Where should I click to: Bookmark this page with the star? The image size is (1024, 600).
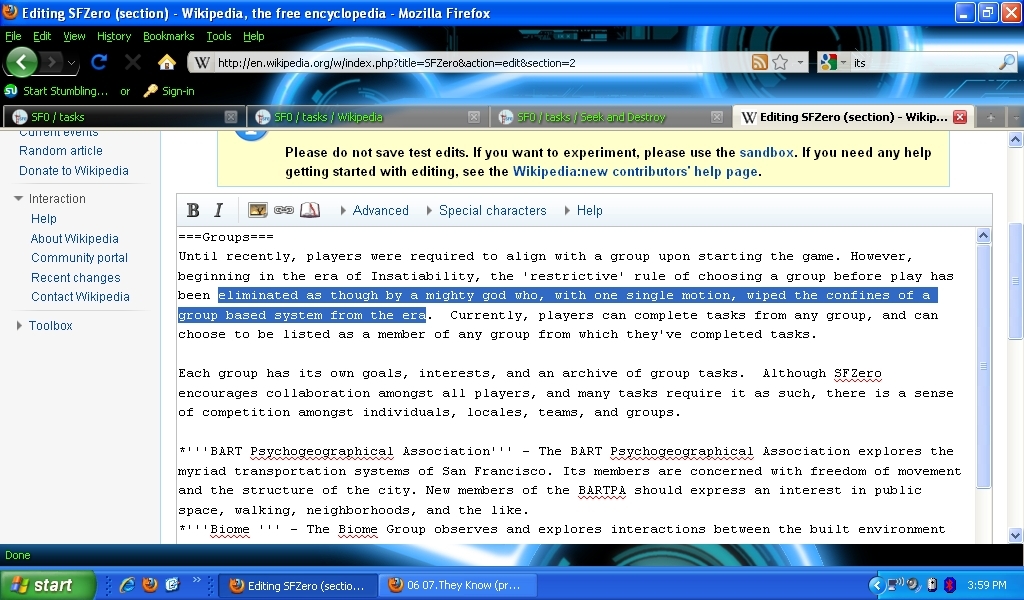click(x=780, y=63)
